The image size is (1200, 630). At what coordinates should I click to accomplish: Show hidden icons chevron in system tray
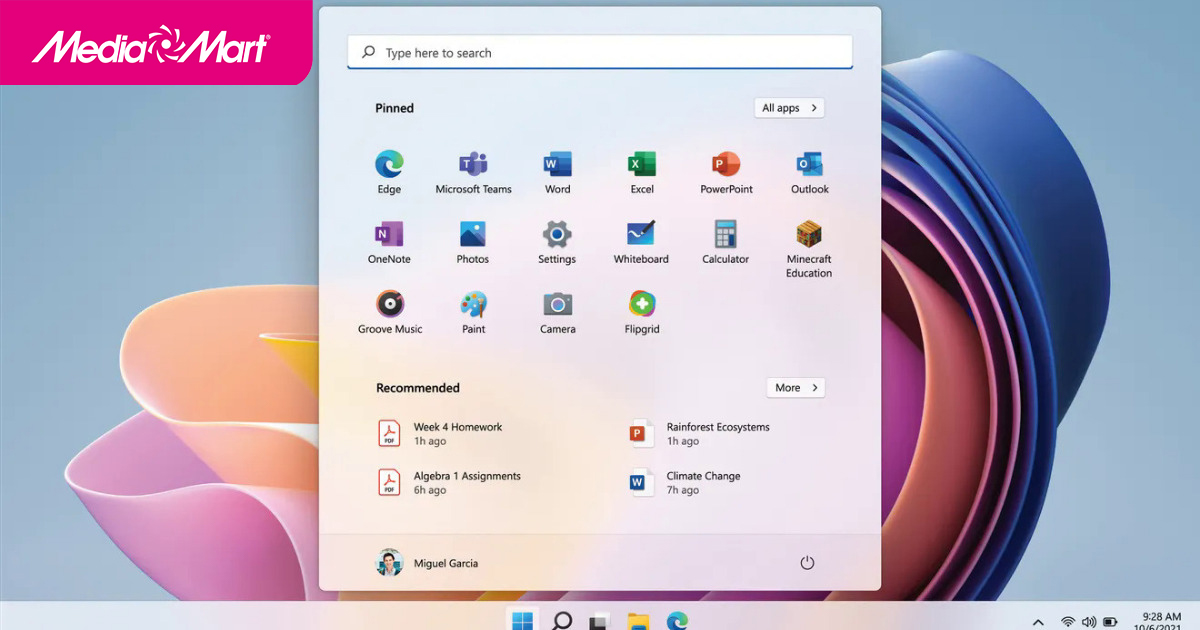coord(1038,622)
